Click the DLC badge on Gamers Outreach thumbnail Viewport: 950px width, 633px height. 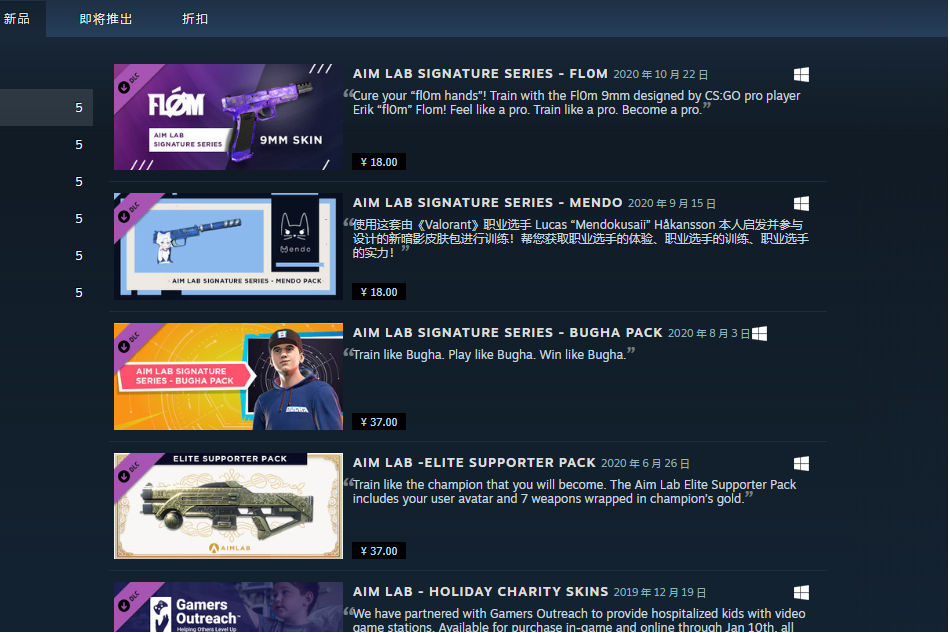click(x=129, y=601)
